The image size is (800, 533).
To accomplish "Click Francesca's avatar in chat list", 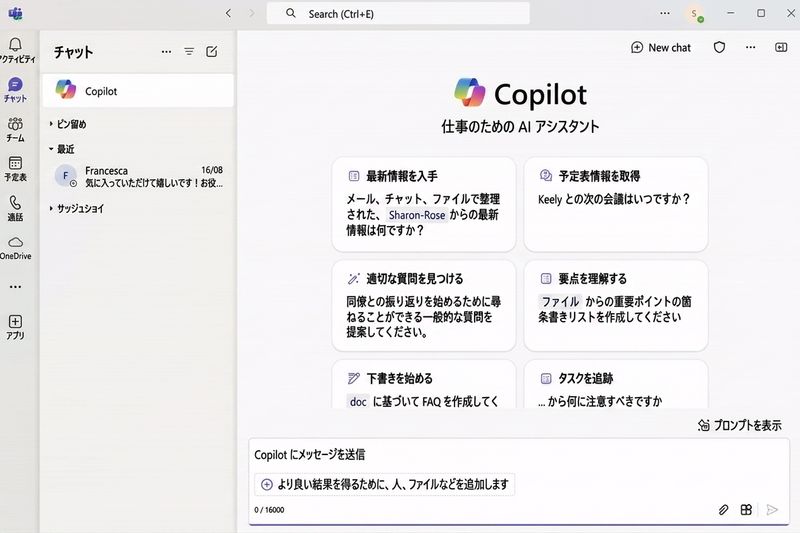I will point(65,176).
